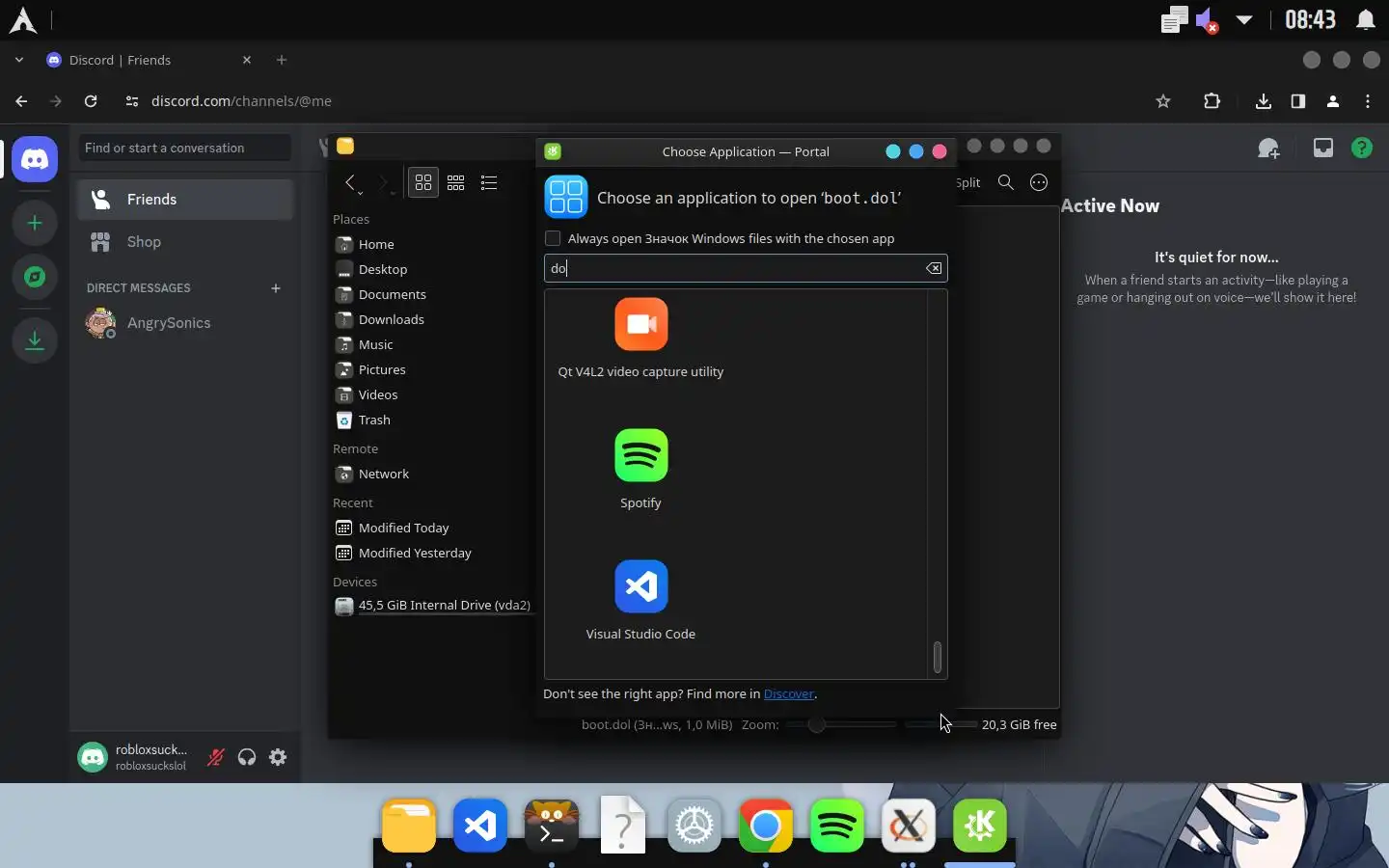Open AngrySonics direct message
Image resolution: width=1389 pixels, height=868 pixels.
tap(185, 323)
